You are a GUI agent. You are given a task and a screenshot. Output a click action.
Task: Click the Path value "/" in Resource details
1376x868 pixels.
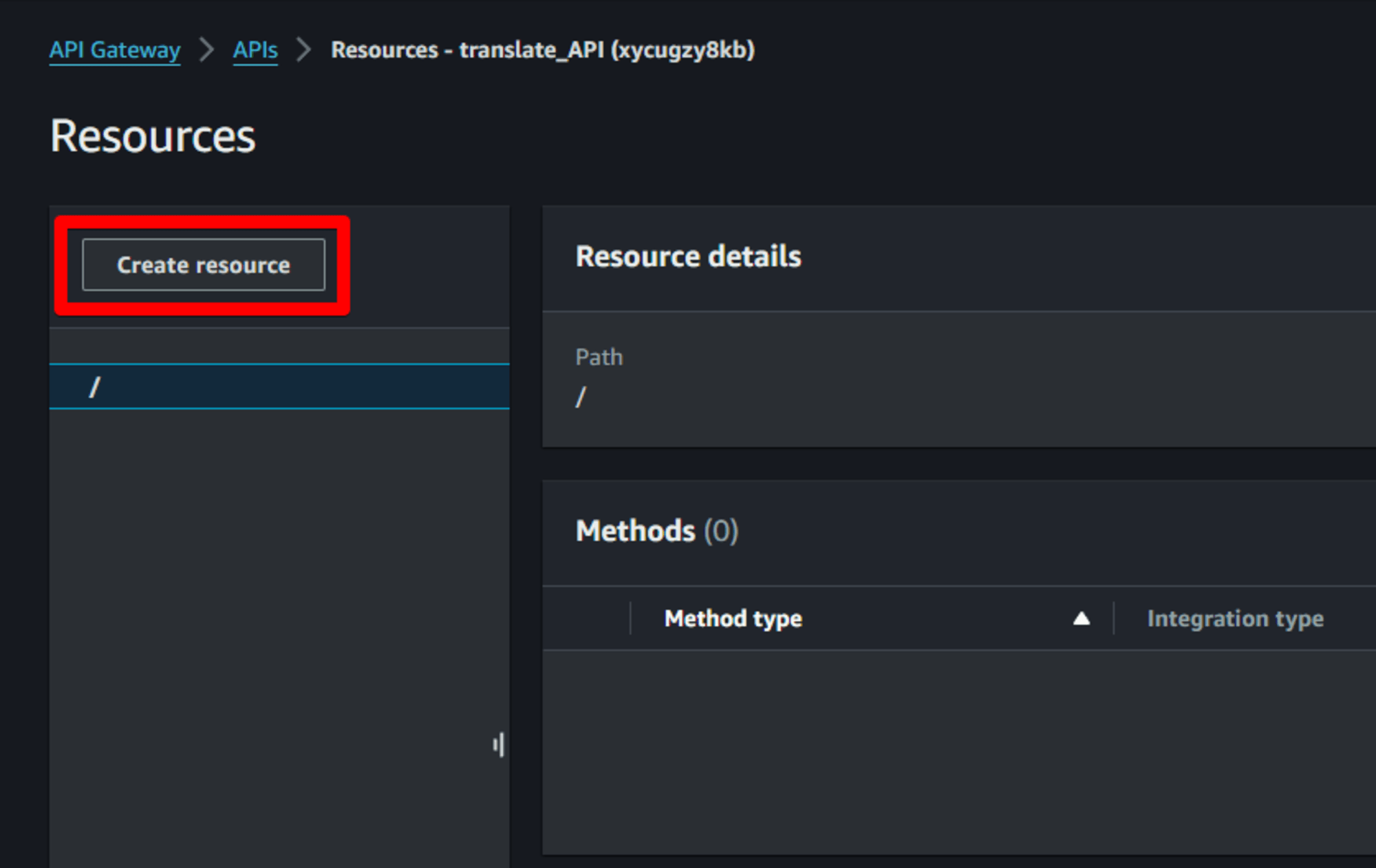[x=581, y=397]
